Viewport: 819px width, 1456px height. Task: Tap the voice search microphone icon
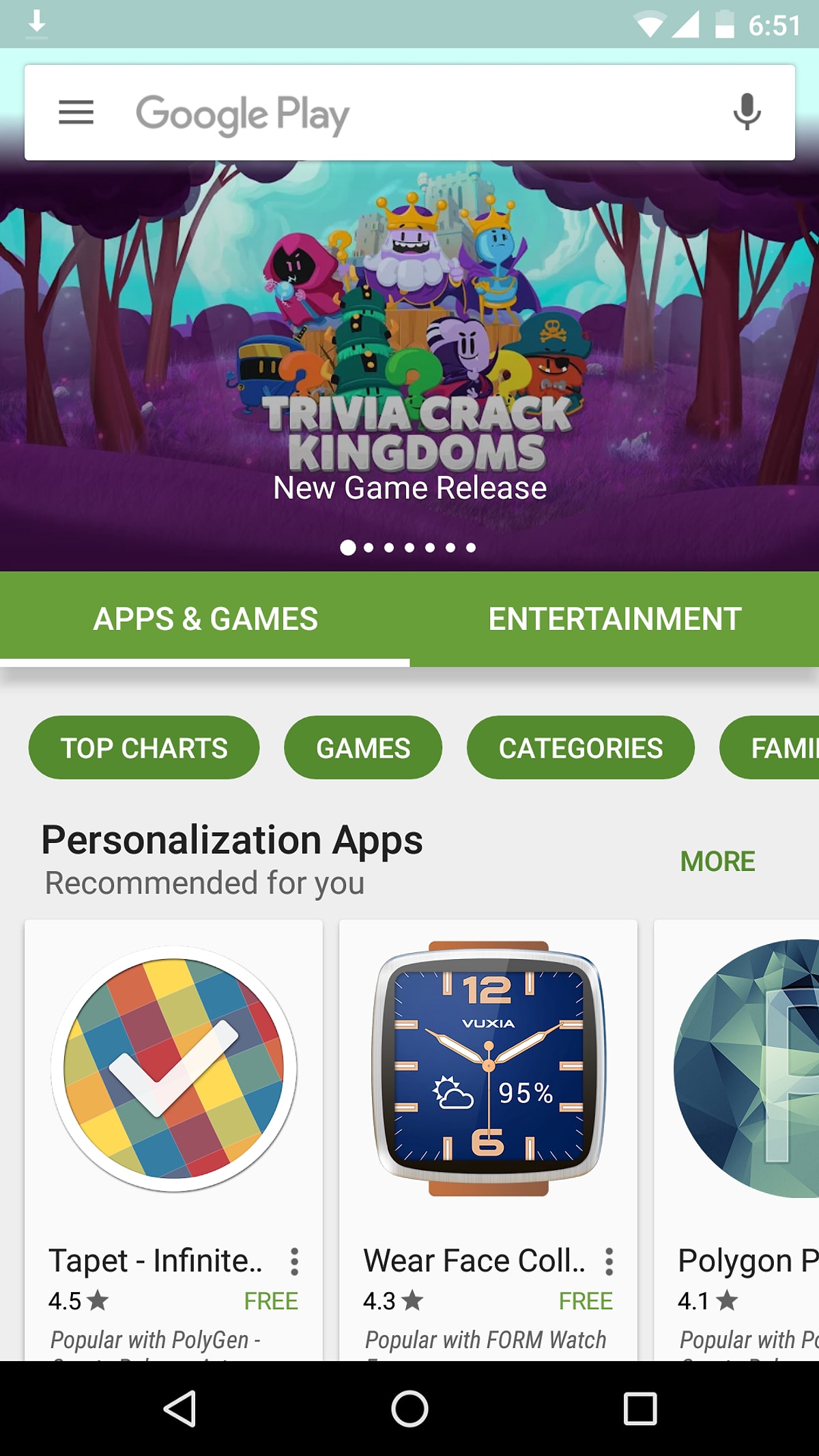pyautogui.click(x=747, y=112)
